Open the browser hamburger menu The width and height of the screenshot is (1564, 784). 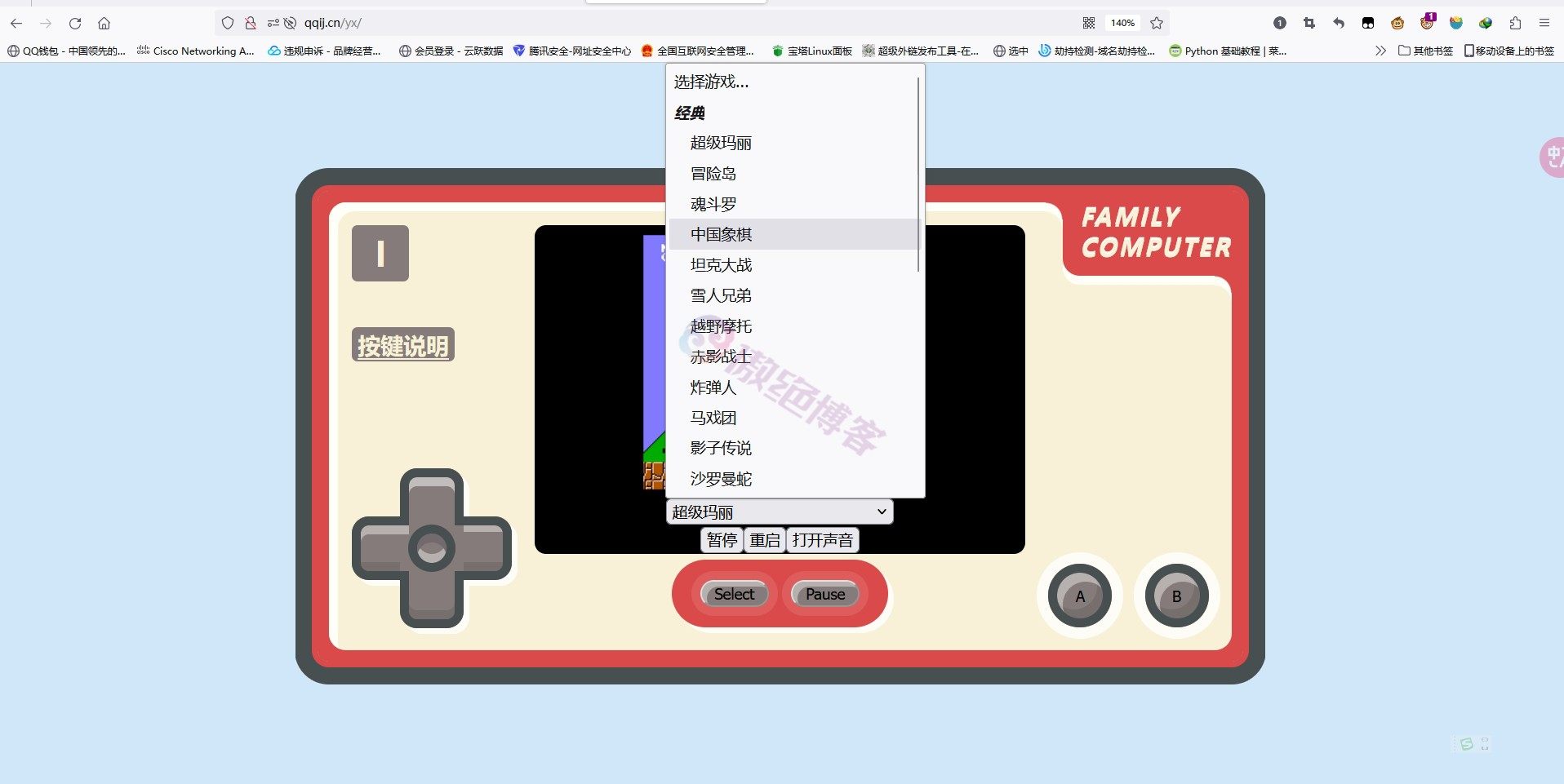[1544, 23]
